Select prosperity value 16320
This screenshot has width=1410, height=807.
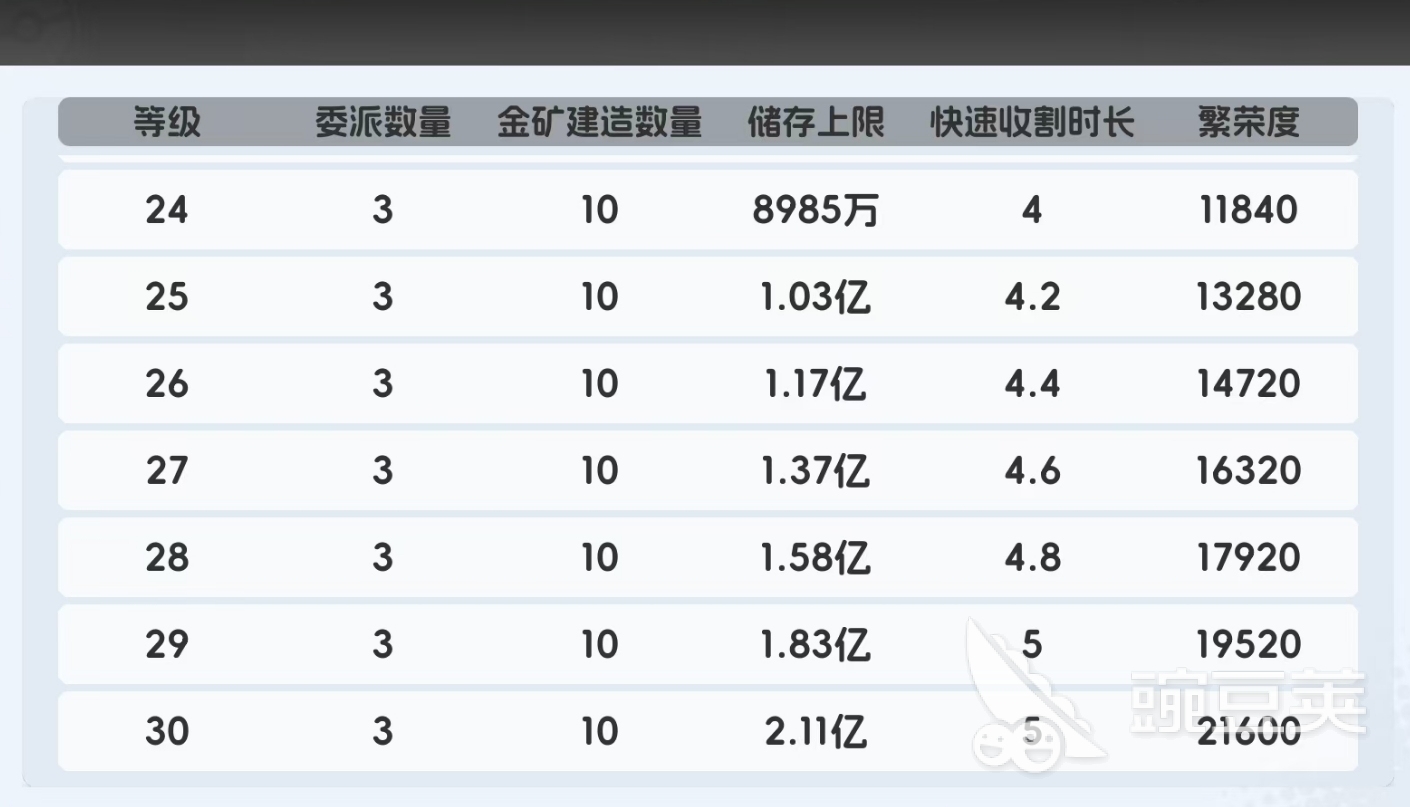click(x=1249, y=471)
